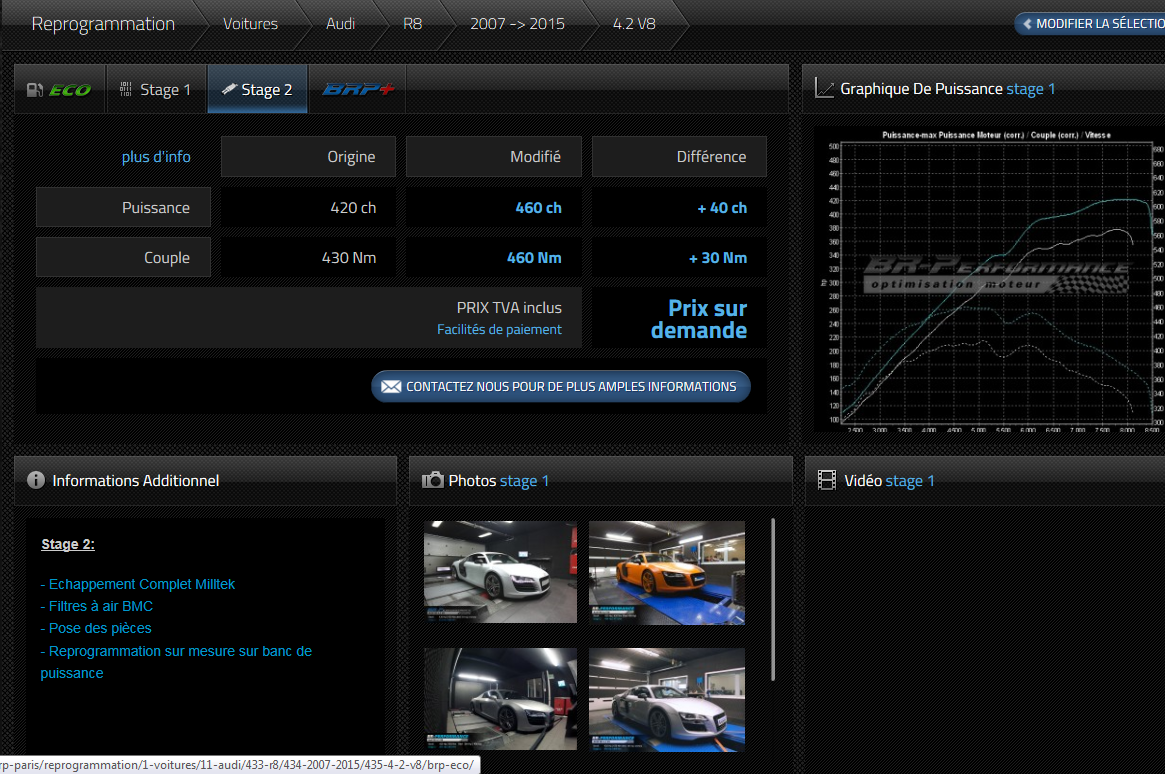Open the Stage 2 tab
Image resolution: width=1165 pixels, height=774 pixels.
pyautogui.click(x=257, y=90)
